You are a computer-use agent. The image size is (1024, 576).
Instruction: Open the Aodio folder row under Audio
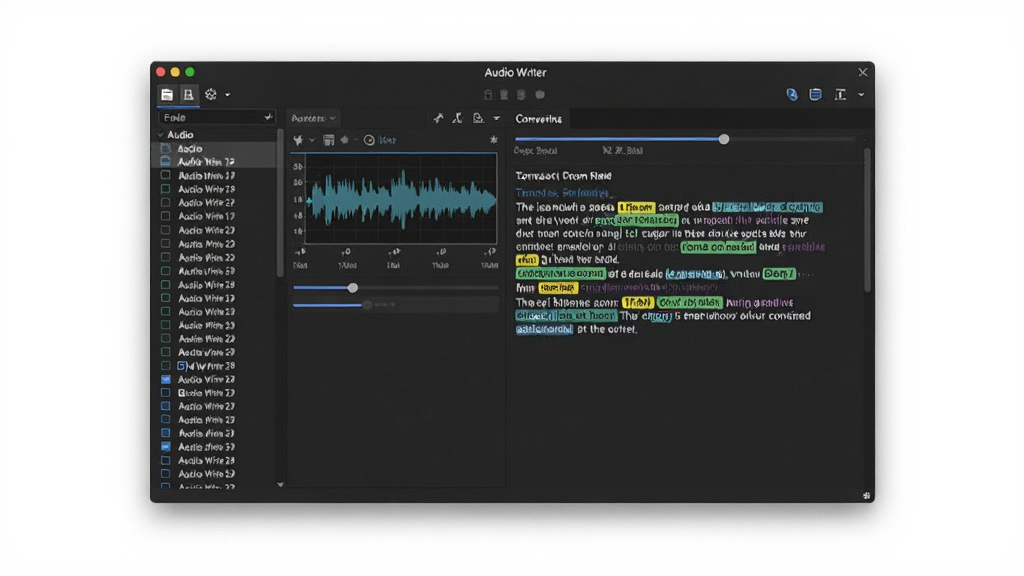click(215, 149)
